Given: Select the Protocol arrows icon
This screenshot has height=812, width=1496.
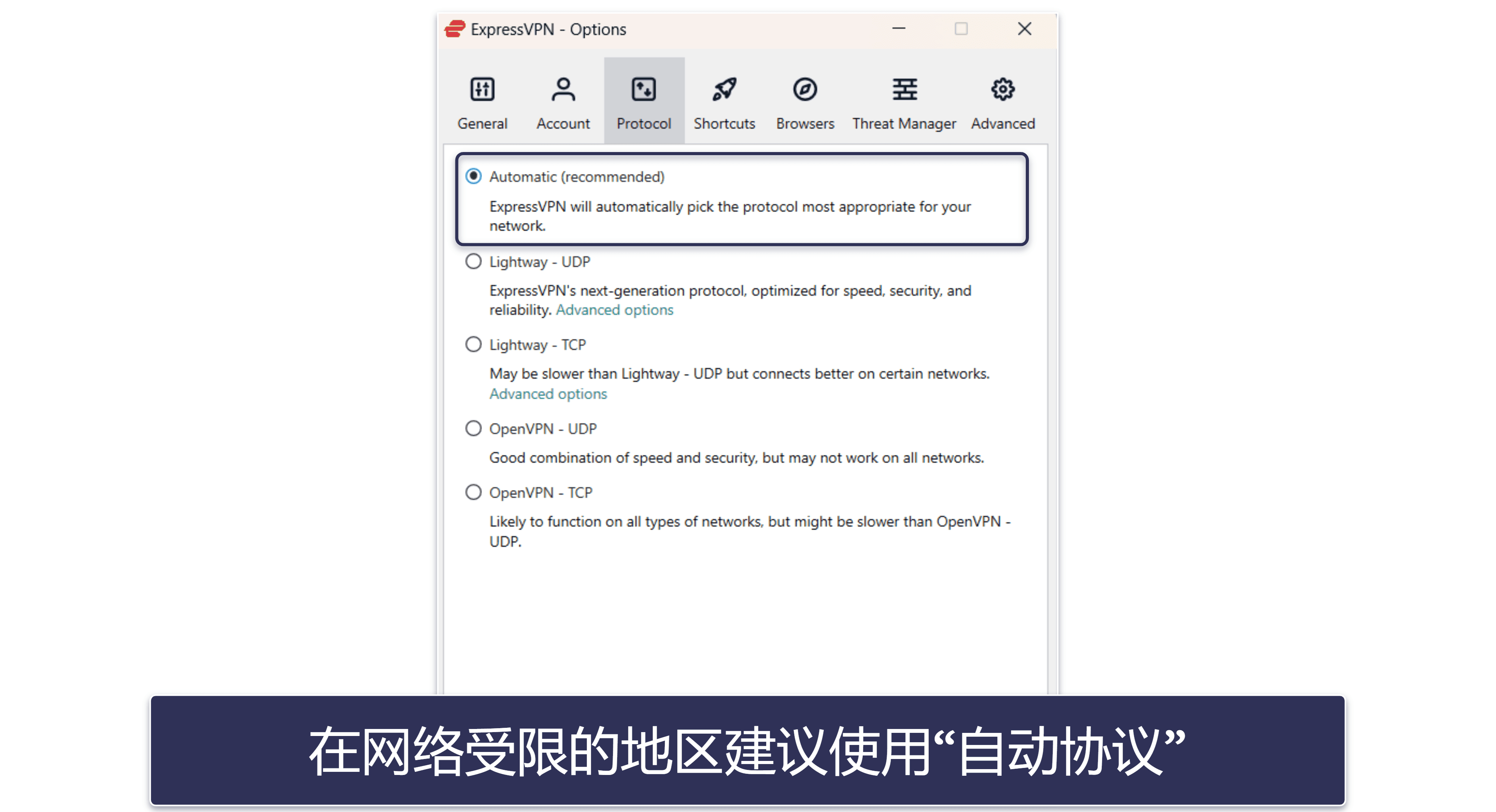Looking at the screenshot, I should (x=643, y=89).
